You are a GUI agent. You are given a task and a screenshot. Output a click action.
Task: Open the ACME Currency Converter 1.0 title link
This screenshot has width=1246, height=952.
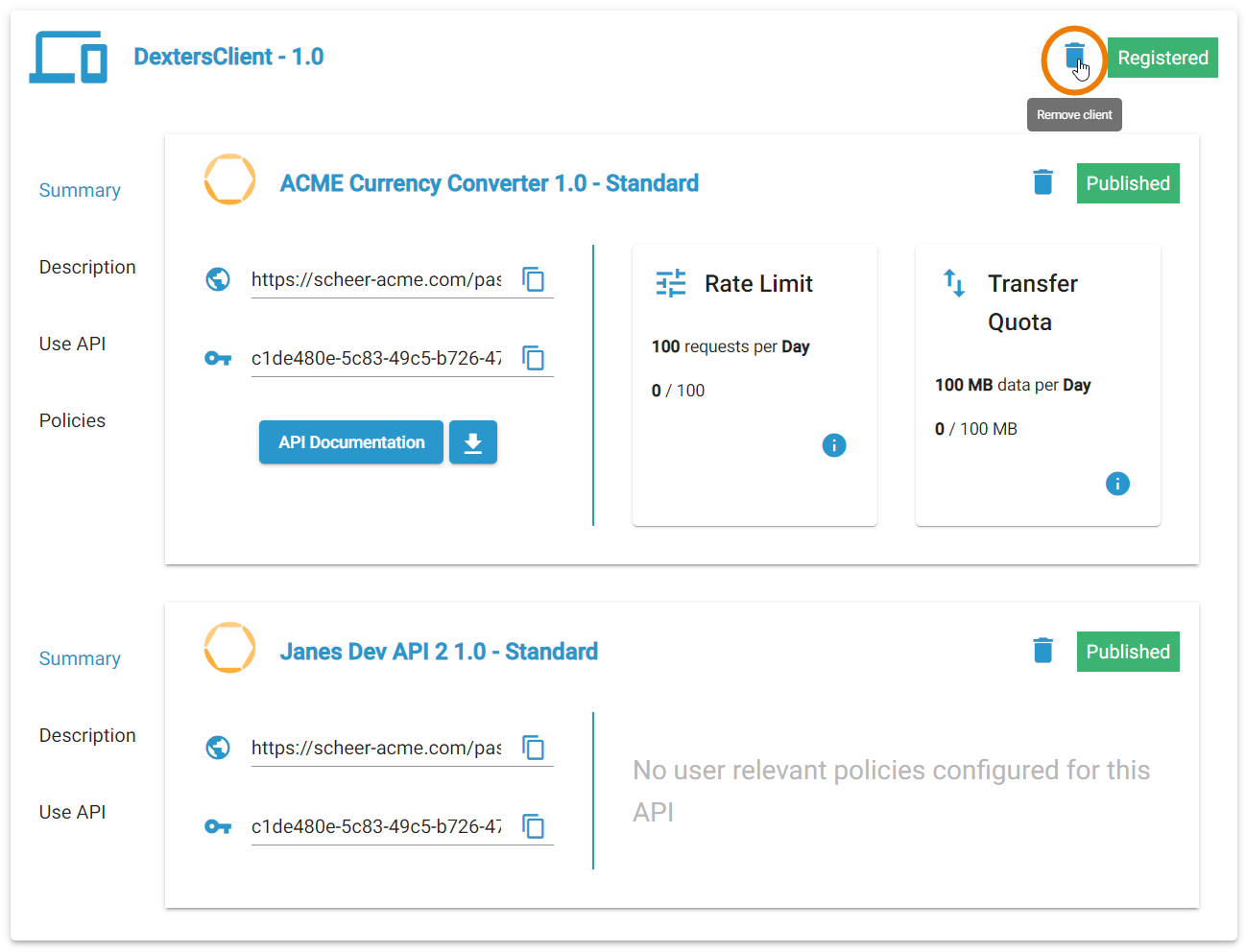[489, 183]
